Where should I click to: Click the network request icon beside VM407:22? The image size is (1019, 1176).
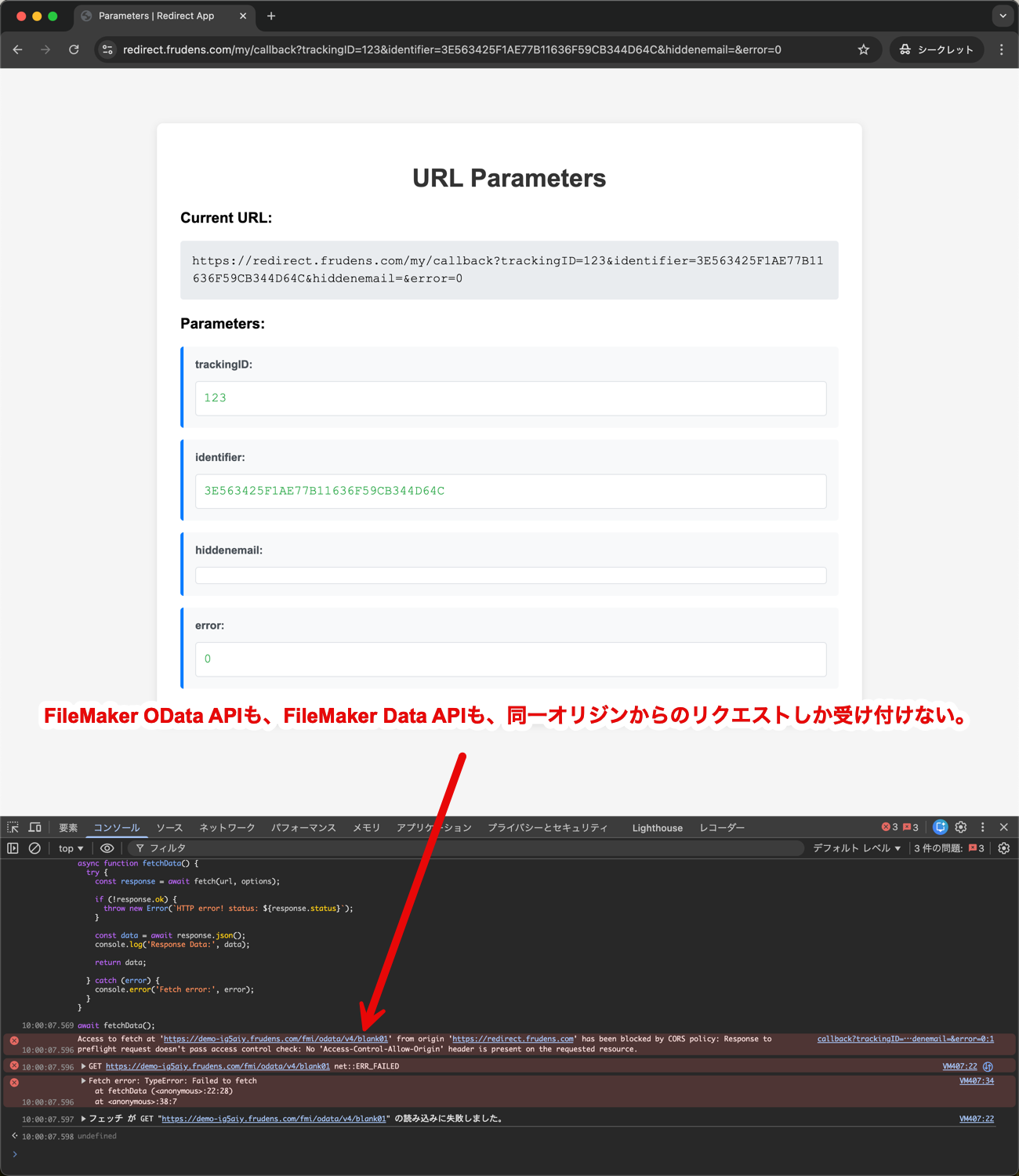point(988,1066)
